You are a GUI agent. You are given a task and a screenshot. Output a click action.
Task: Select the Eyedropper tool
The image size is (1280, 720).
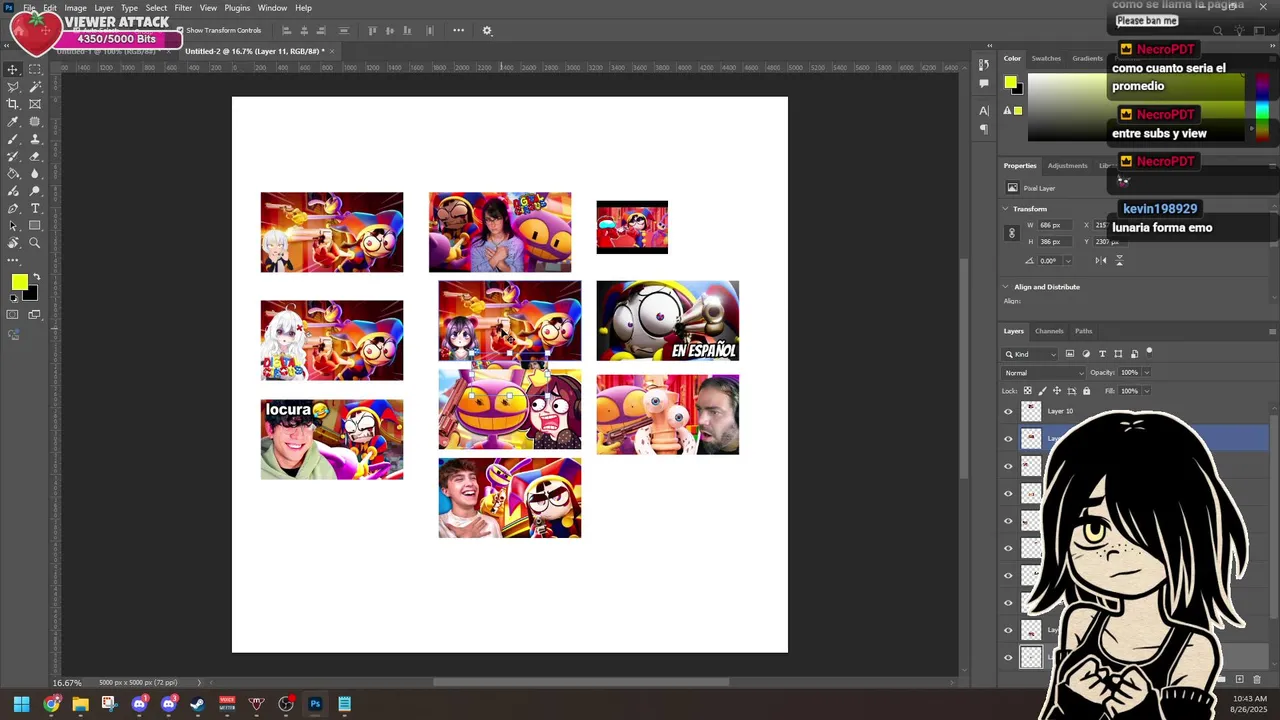[x=13, y=122]
